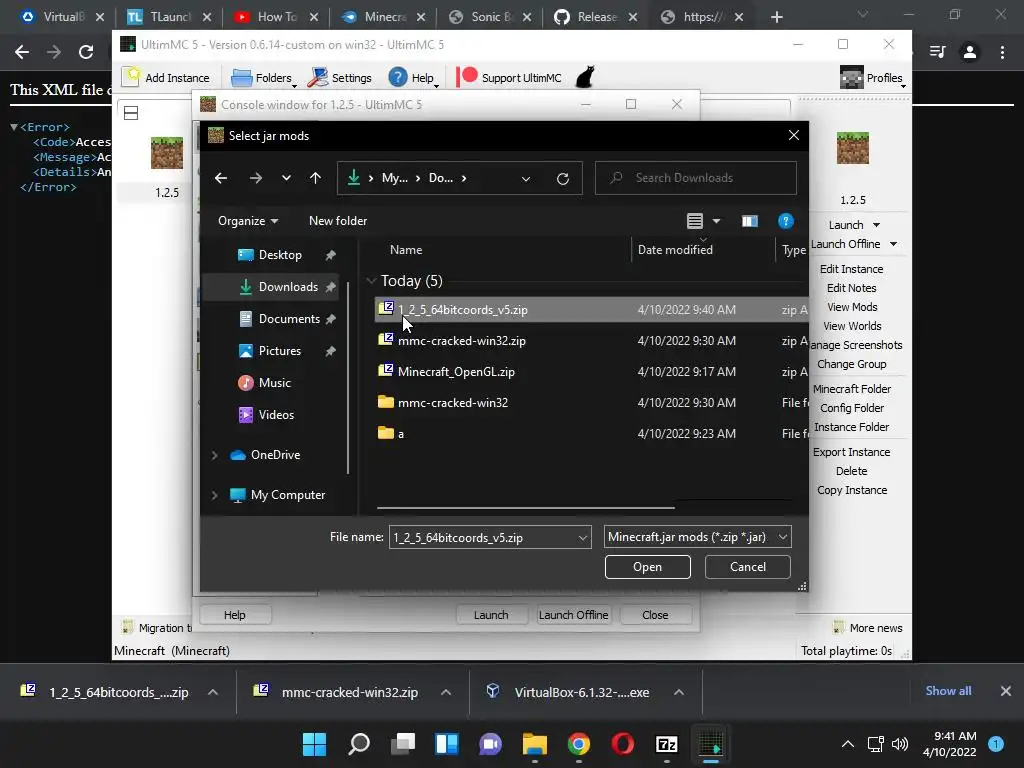
Task: Sort files by Name column
Action: pos(406,249)
